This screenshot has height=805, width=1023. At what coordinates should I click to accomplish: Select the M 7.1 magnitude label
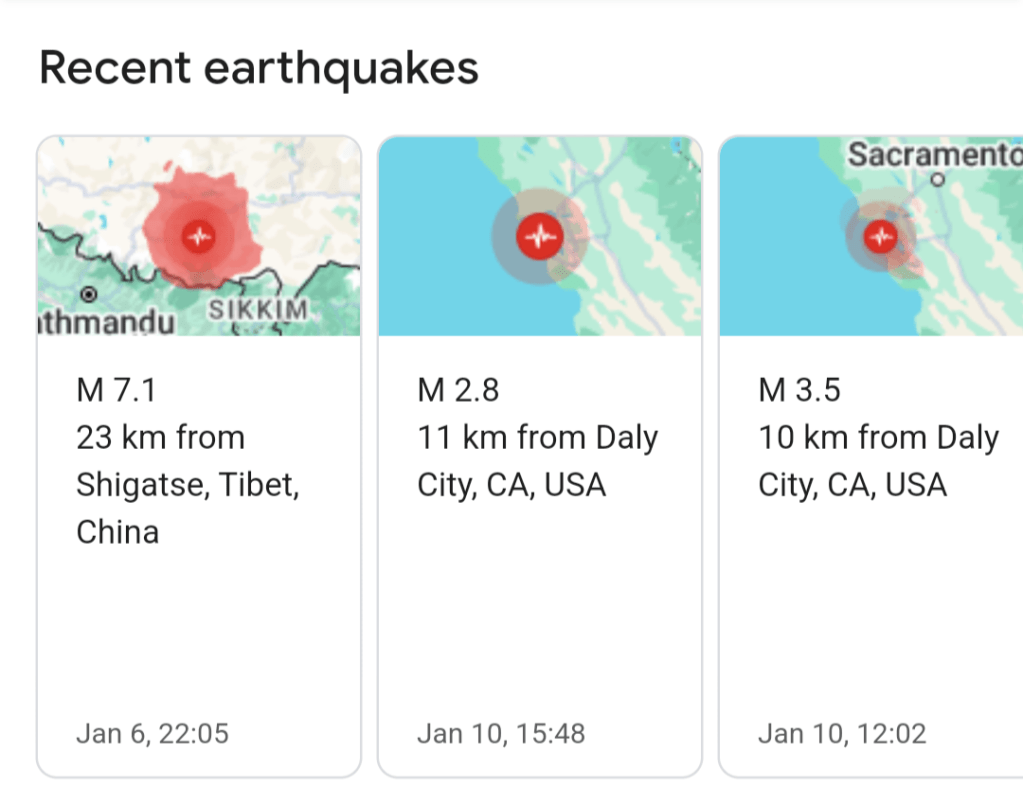[x=116, y=390]
